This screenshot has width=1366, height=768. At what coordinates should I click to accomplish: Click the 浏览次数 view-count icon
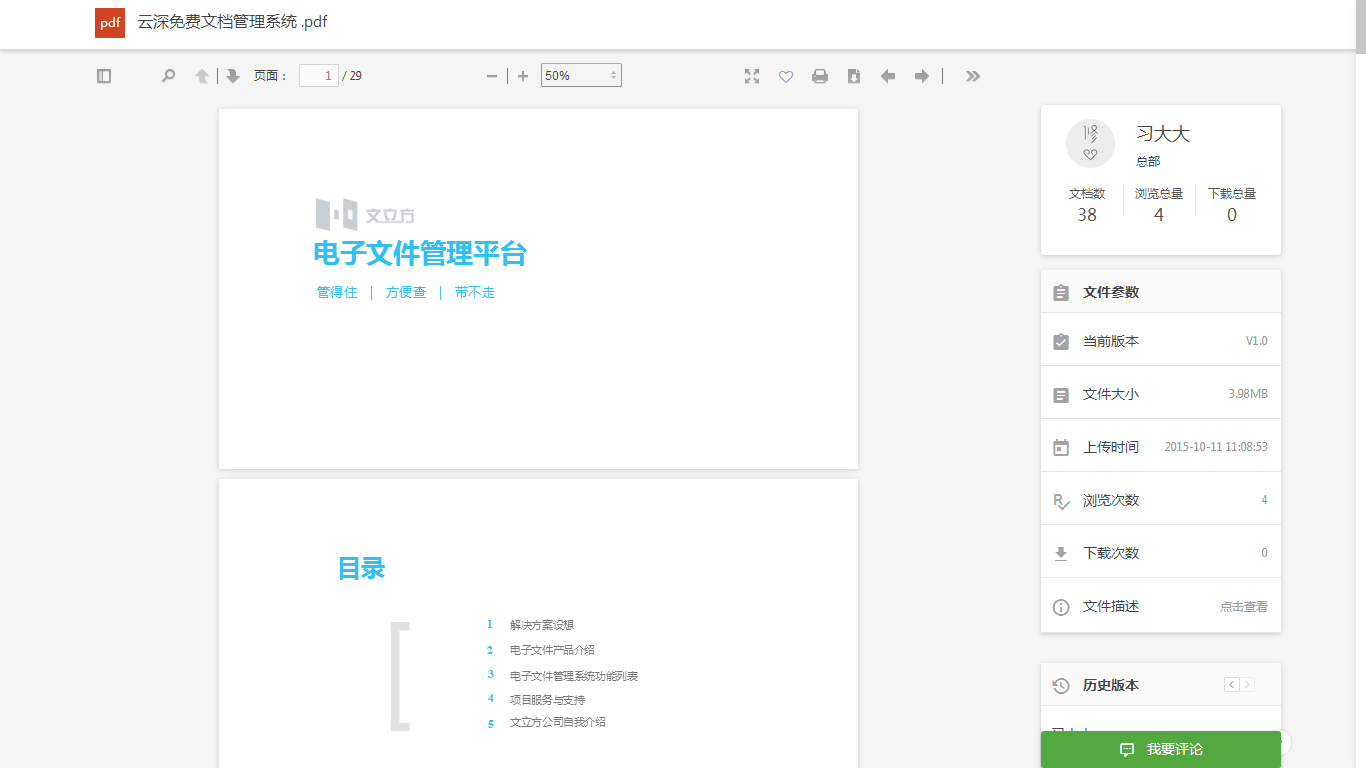[x=1061, y=501]
